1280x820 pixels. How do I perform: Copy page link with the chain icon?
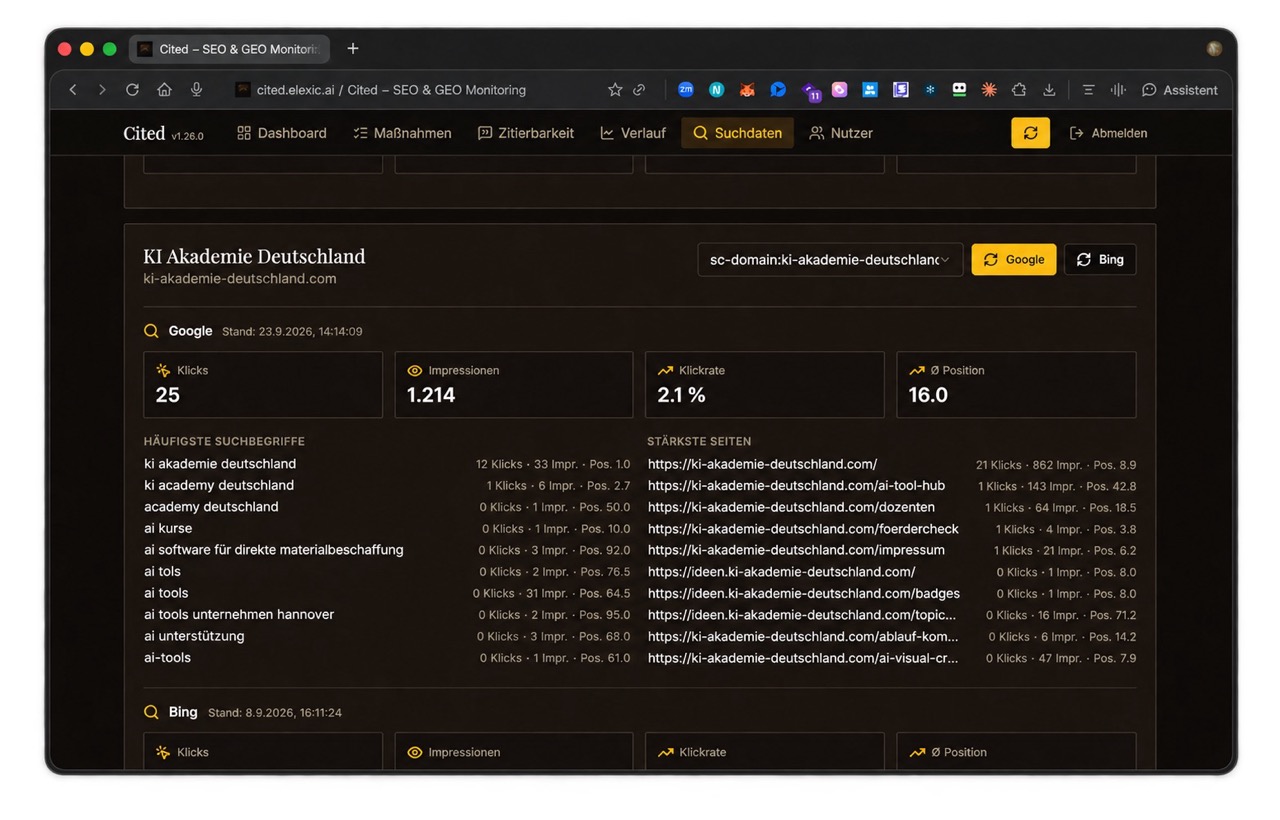click(x=640, y=90)
